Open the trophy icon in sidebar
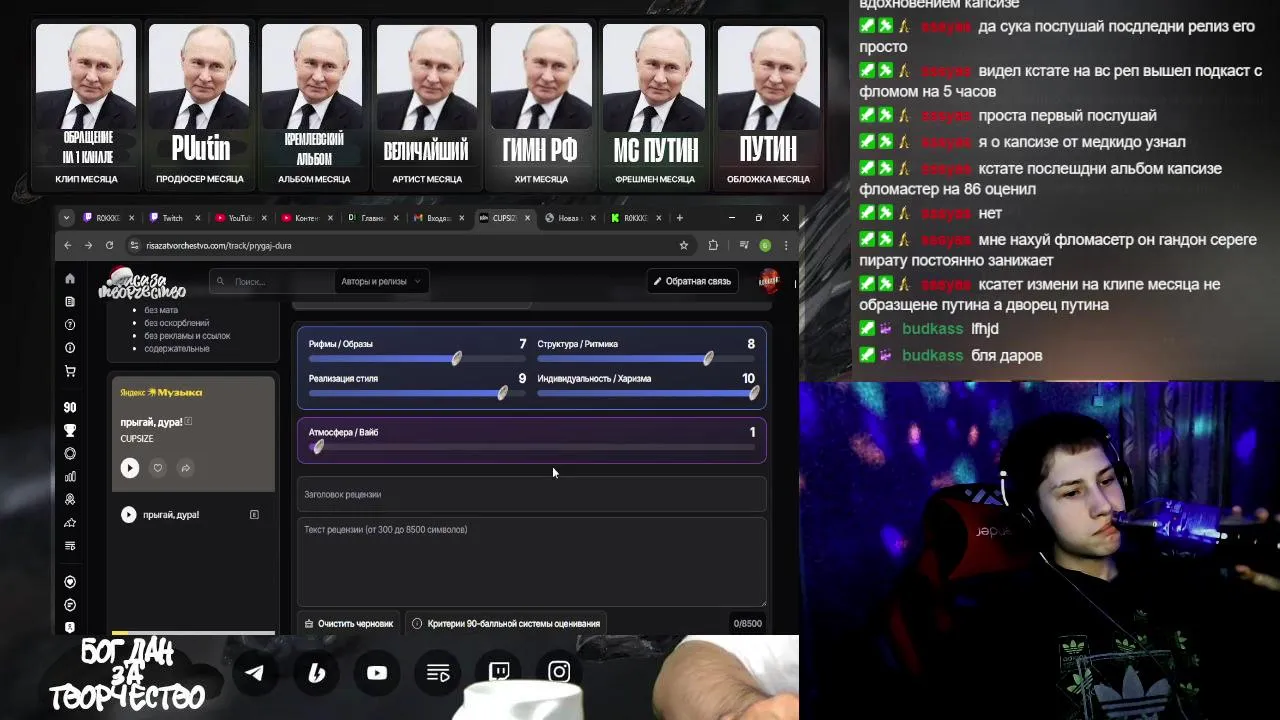 click(70, 431)
